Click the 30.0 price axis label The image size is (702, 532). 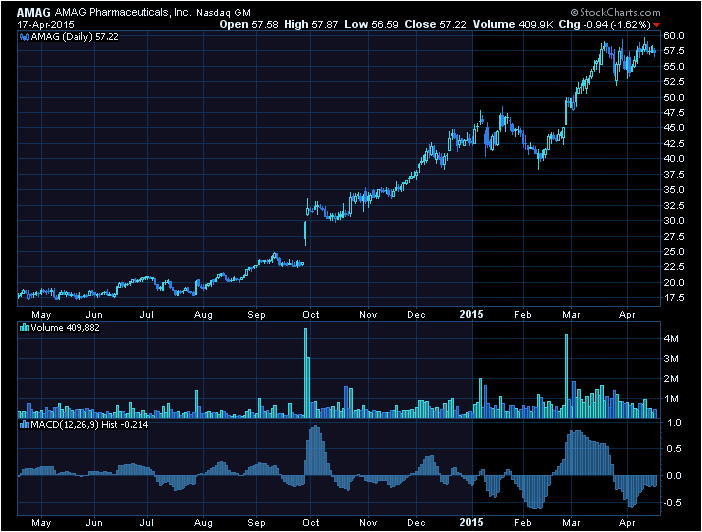pyautogui.click(x=673, y=221)
